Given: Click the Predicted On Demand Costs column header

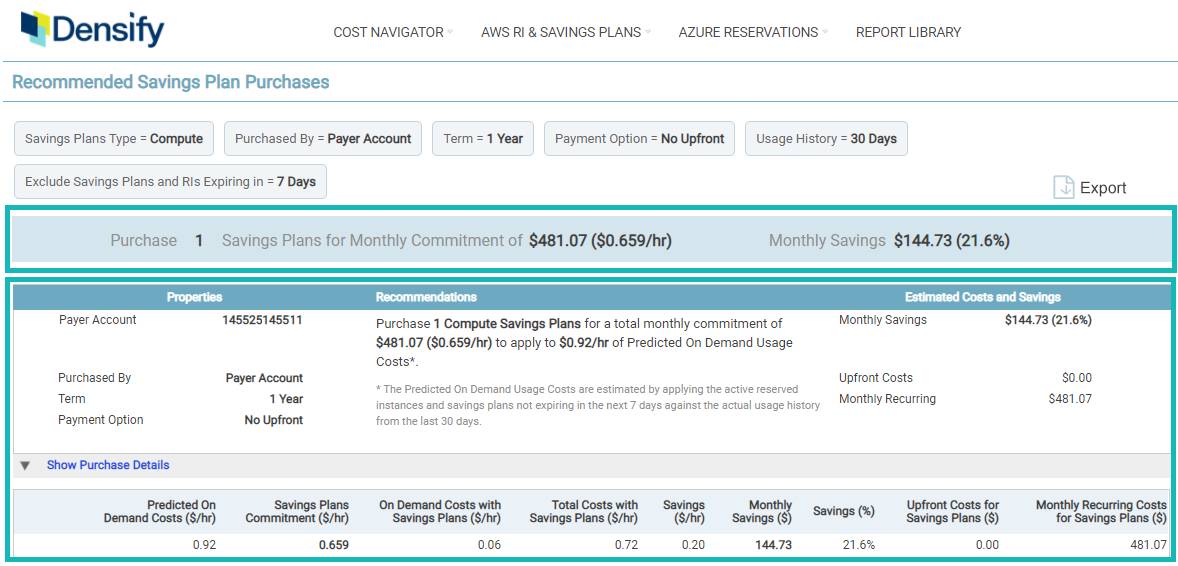Looking at the screenshot, I should 160,511.
